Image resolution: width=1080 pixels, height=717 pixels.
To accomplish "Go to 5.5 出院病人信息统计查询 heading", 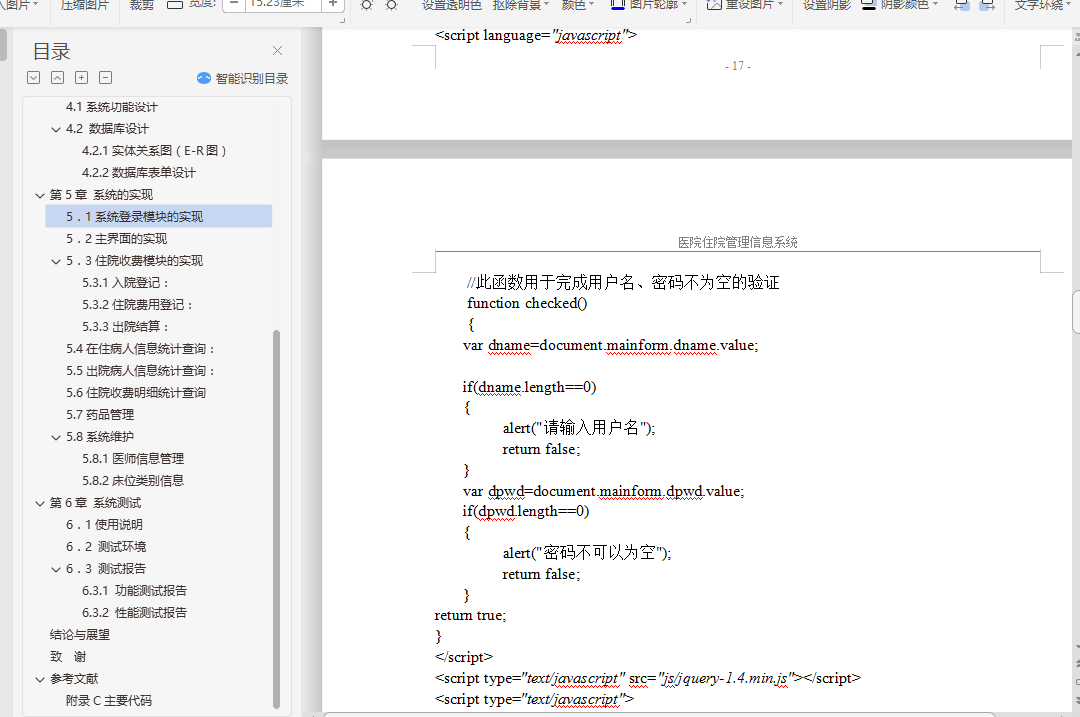I will pyautogui.click(x=141, y=371).
